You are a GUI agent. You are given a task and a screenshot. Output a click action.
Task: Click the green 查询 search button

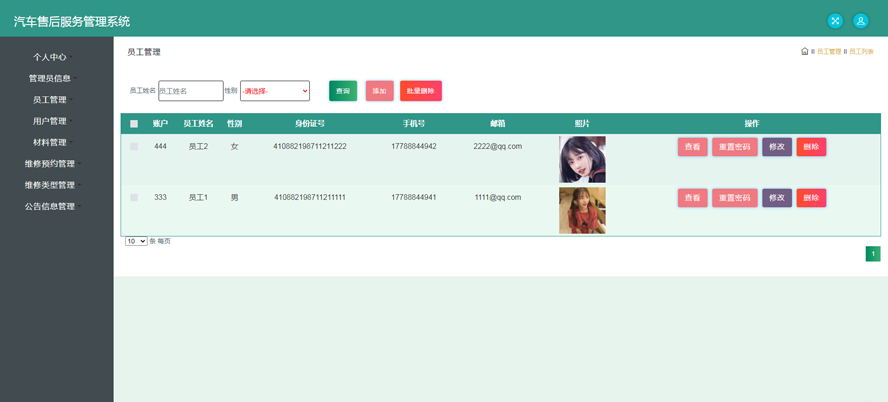click(x=343, y=91)
